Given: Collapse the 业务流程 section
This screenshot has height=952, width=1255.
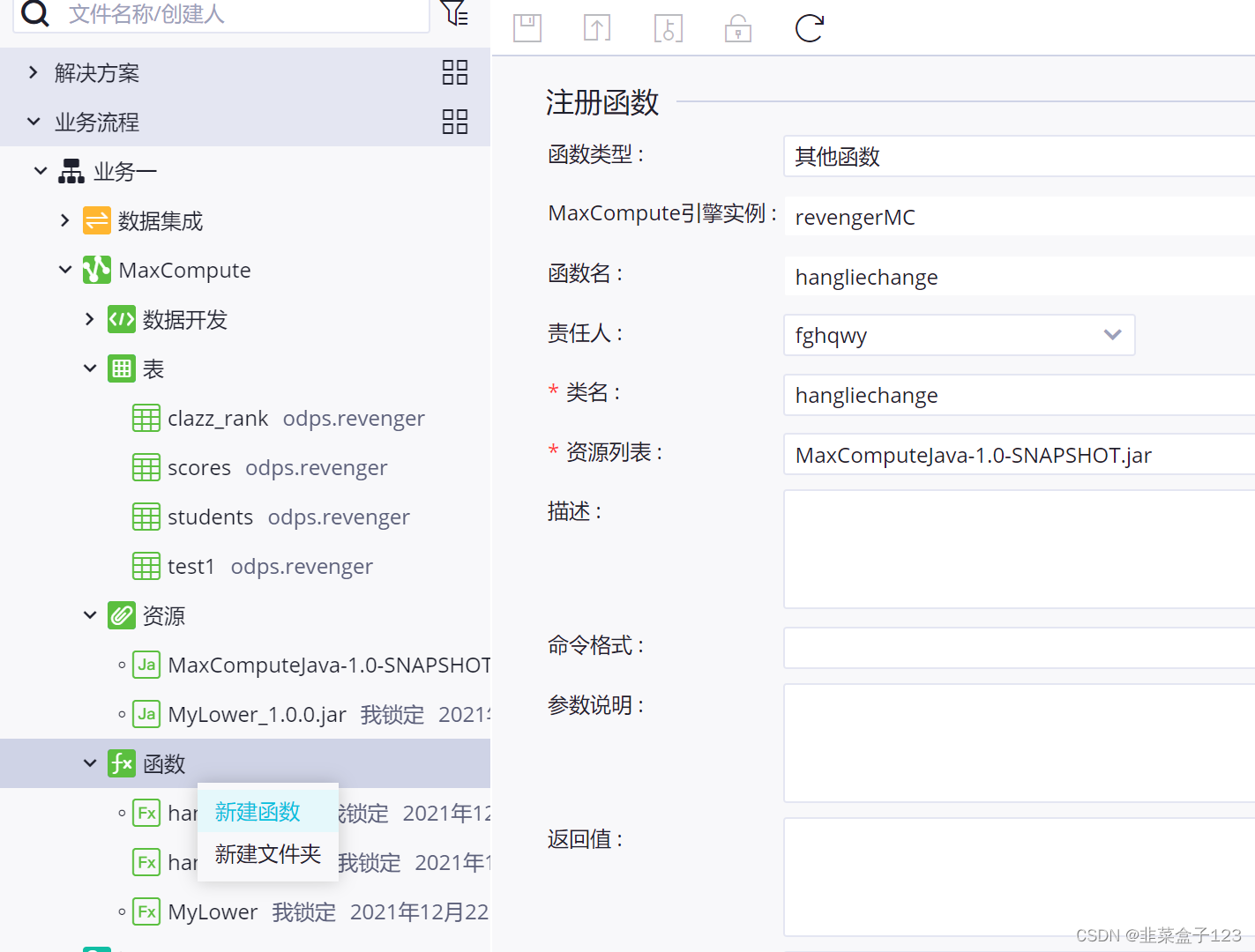Looking at the screenshot, I should 34,122.
